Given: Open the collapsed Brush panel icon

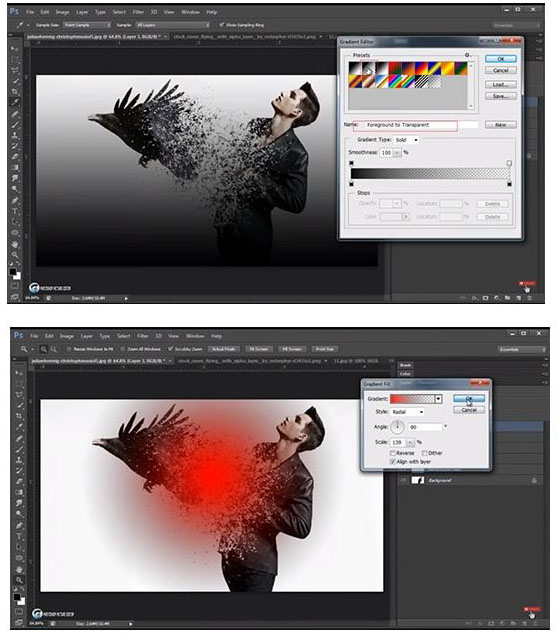Looking at the screenshot, I should (x=405, y=365).
